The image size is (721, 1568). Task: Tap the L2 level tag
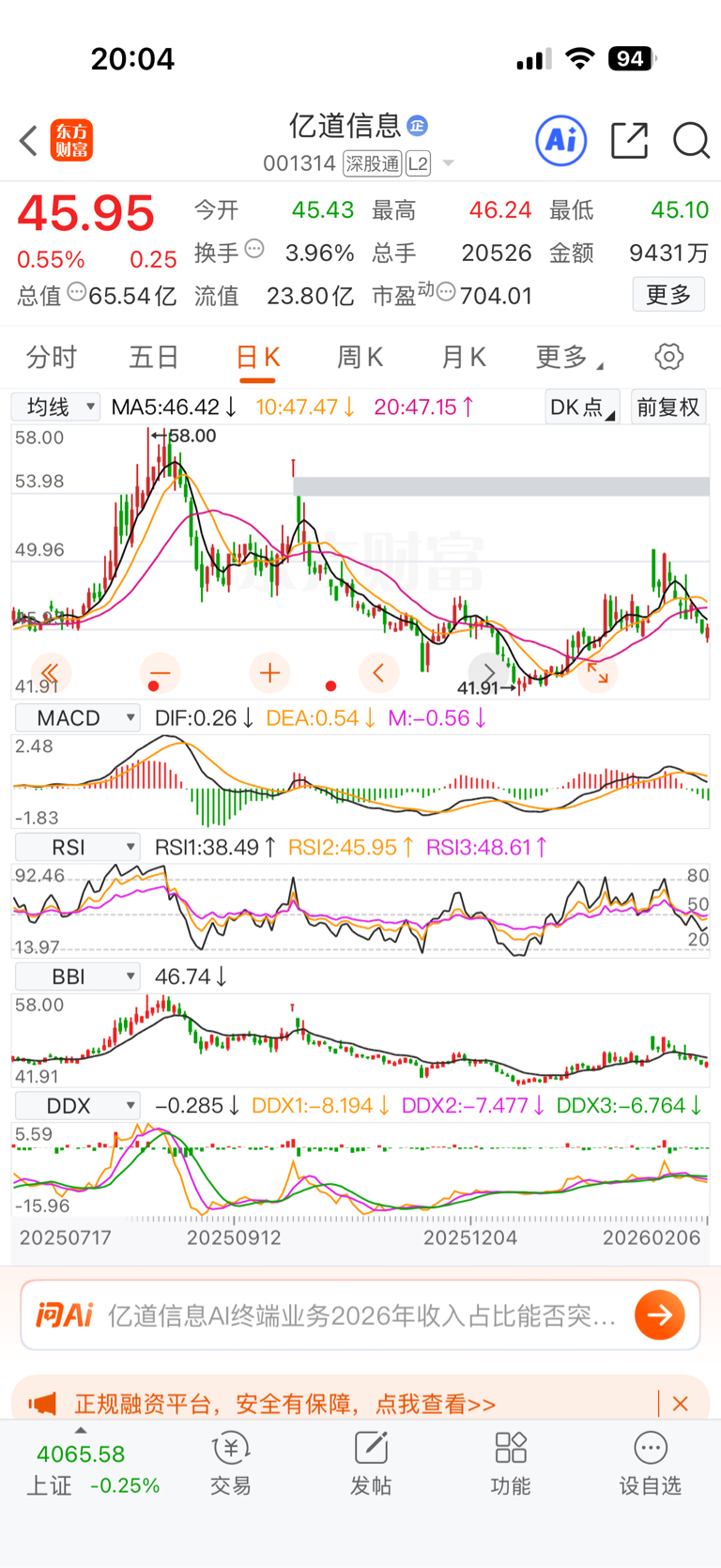click(419, 163)
